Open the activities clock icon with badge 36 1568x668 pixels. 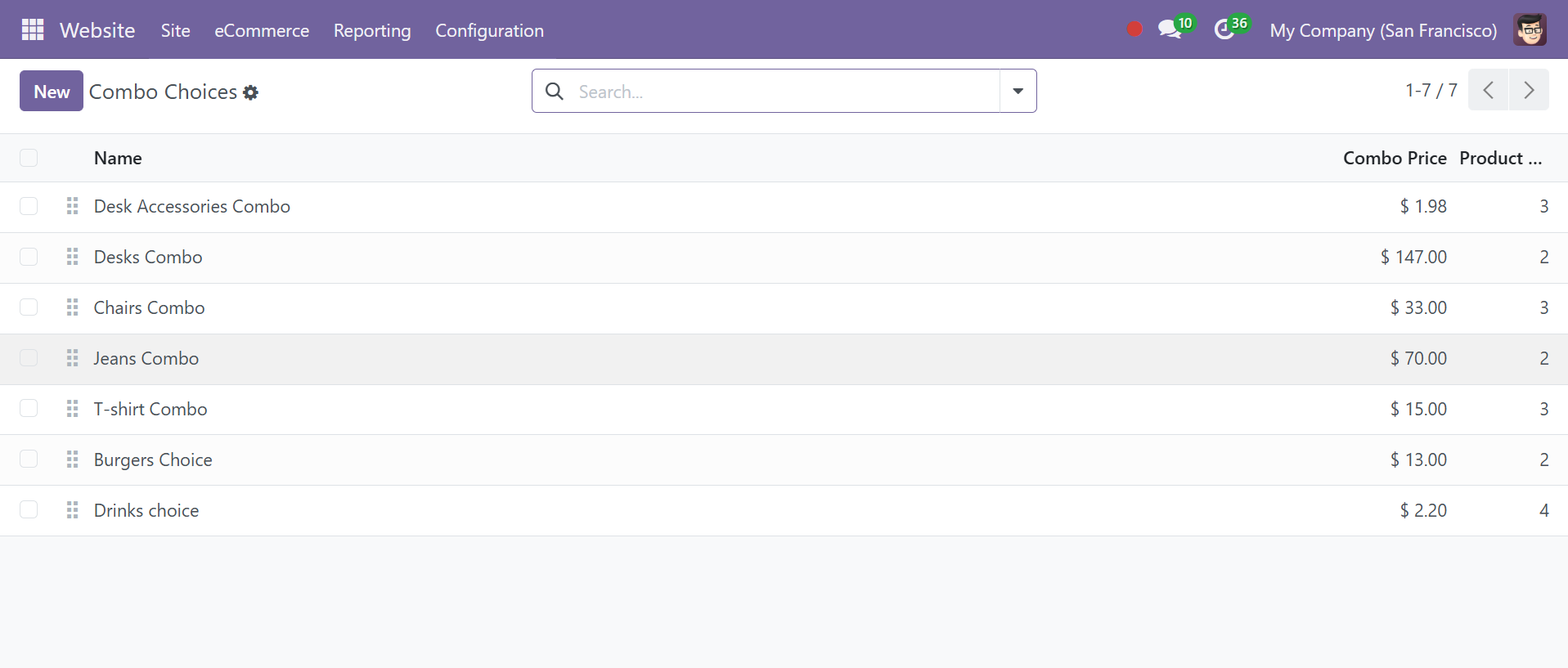(x=1231, y=28)
